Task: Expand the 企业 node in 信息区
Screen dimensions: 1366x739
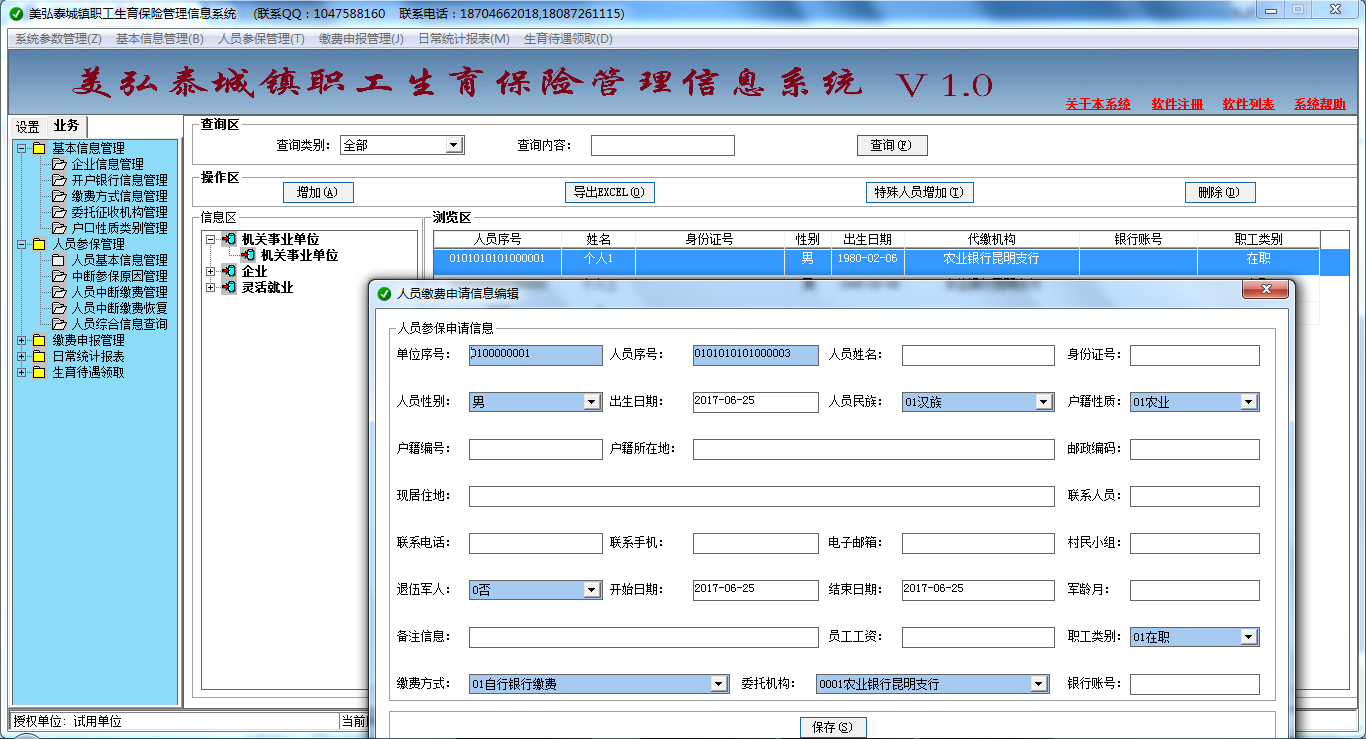Action: (210, 271)
